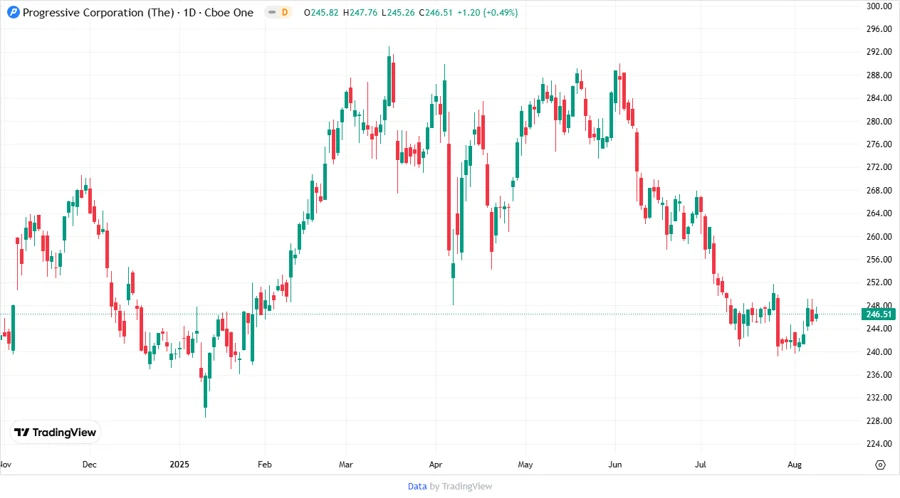Click the 264.00 price axis label

[x=879, y=213]
